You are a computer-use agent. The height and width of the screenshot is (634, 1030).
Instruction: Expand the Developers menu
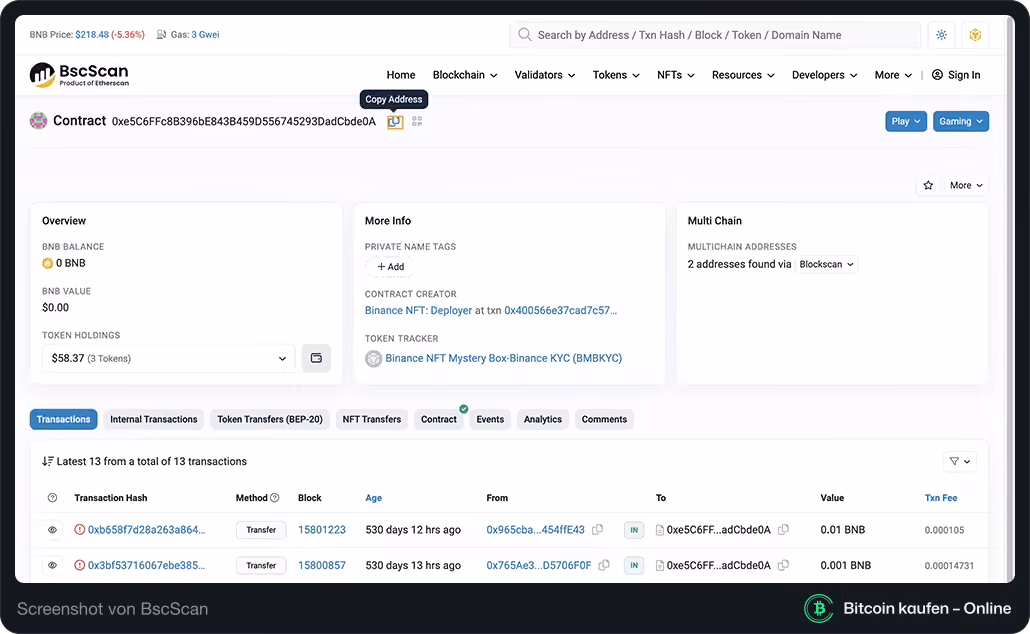click(x=825, y=75)
